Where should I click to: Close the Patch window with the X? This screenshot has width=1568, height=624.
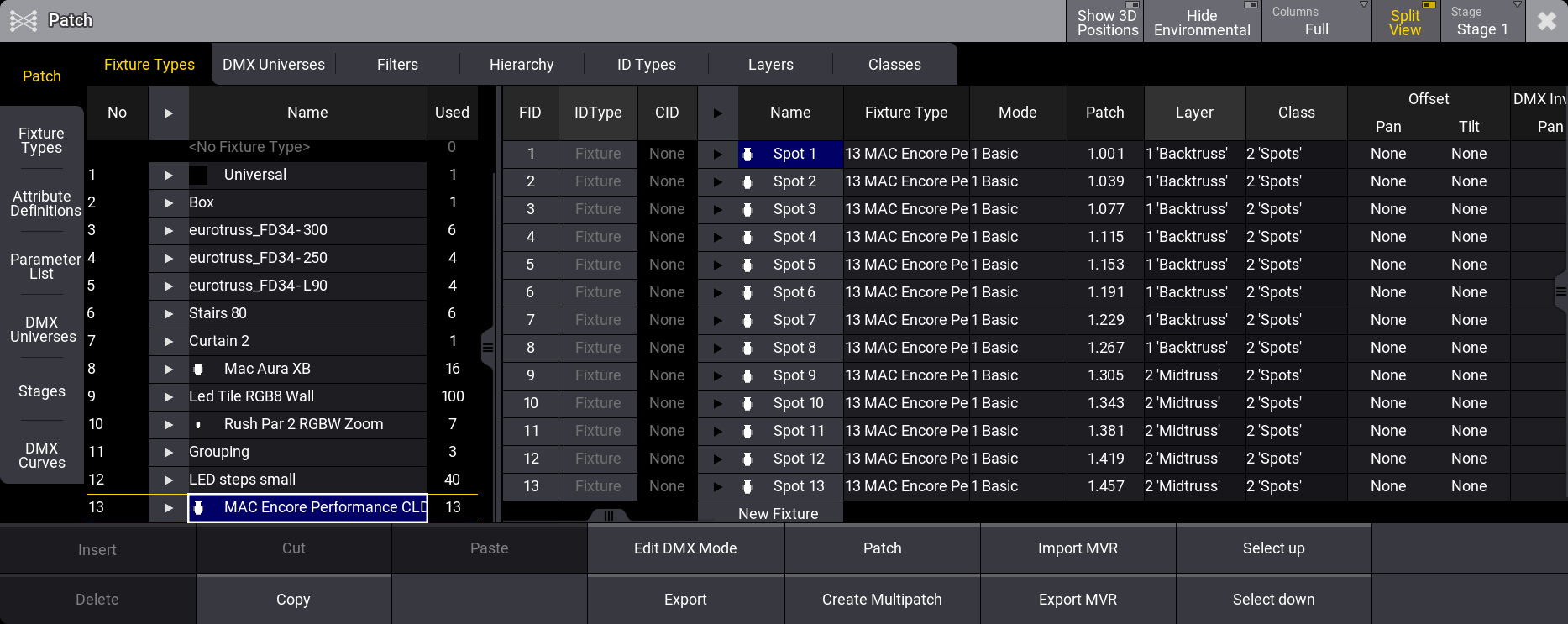[x=1546, y=21]
